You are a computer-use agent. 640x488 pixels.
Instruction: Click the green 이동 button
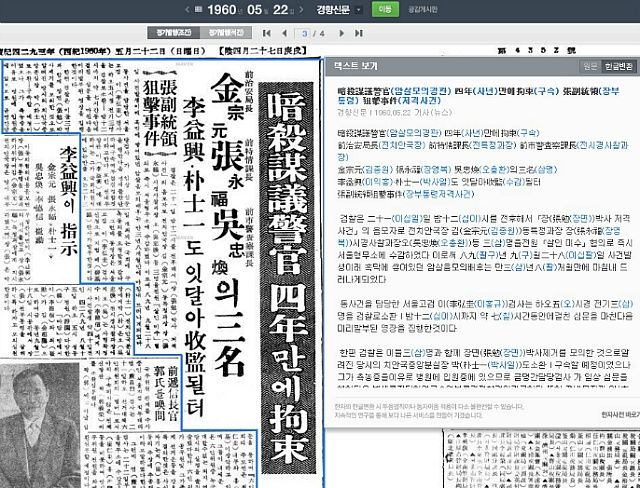tap(385, 9)
